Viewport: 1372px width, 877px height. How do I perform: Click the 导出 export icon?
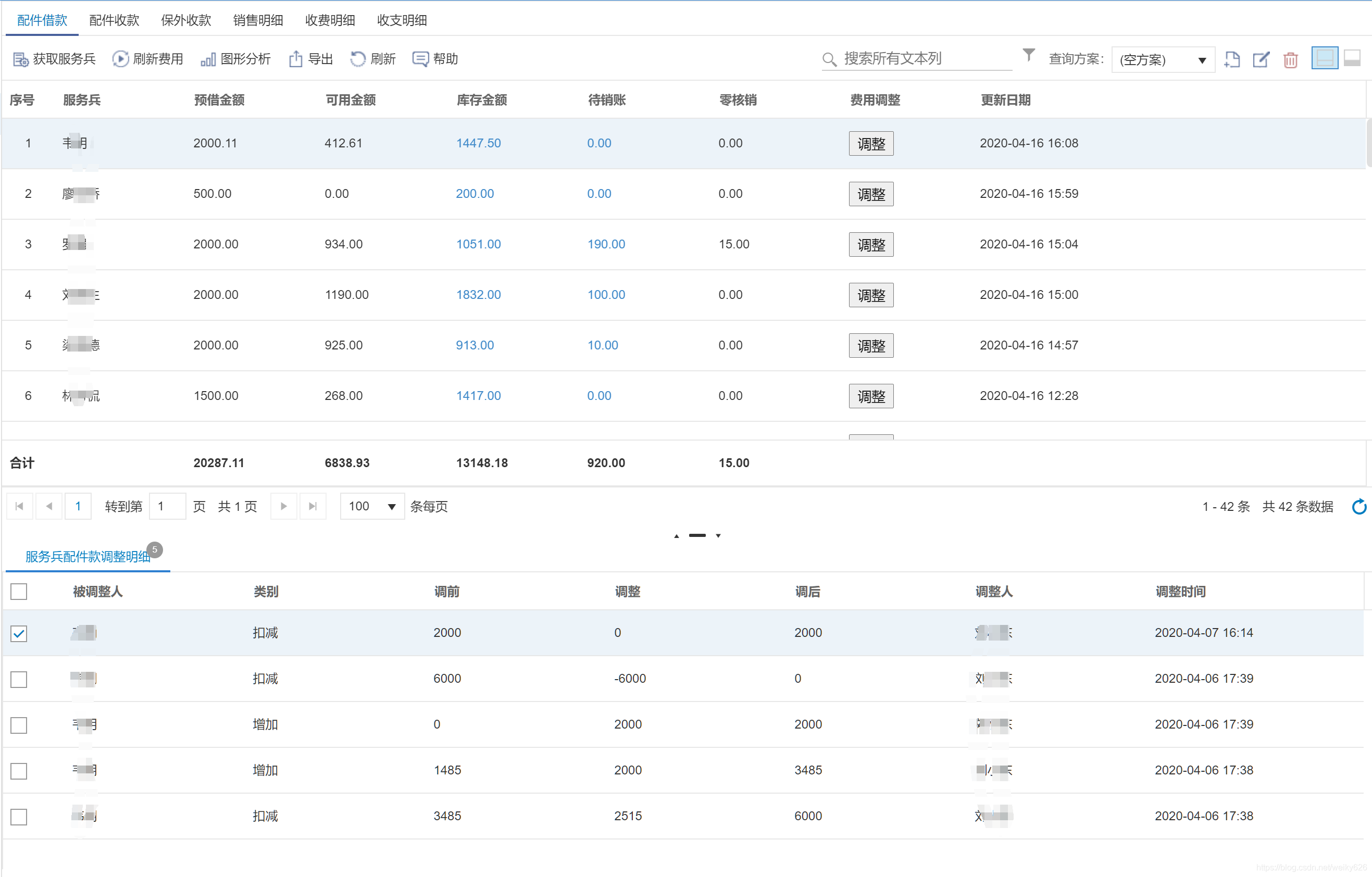[295, 59]
